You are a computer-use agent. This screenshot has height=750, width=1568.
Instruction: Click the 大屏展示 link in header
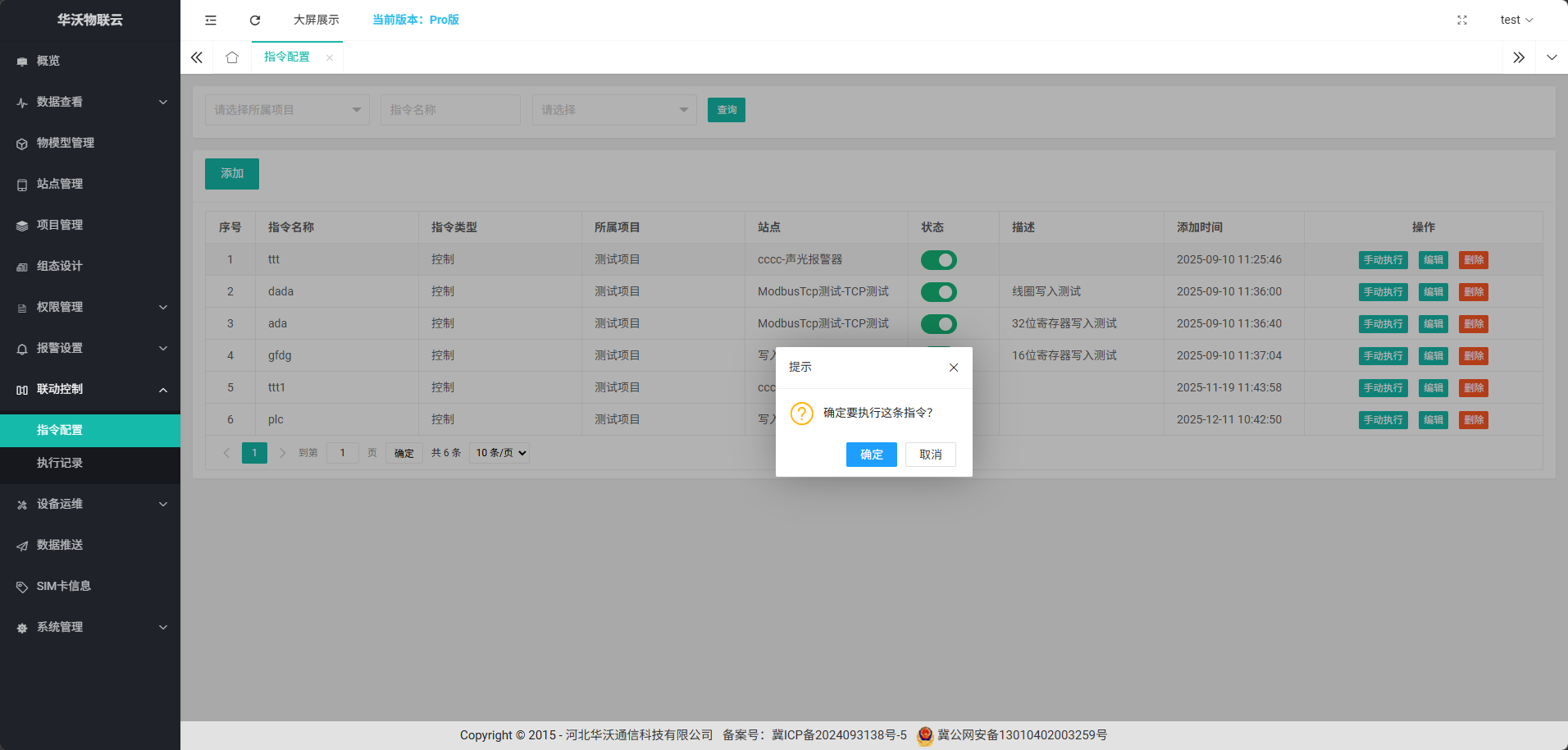316,20
